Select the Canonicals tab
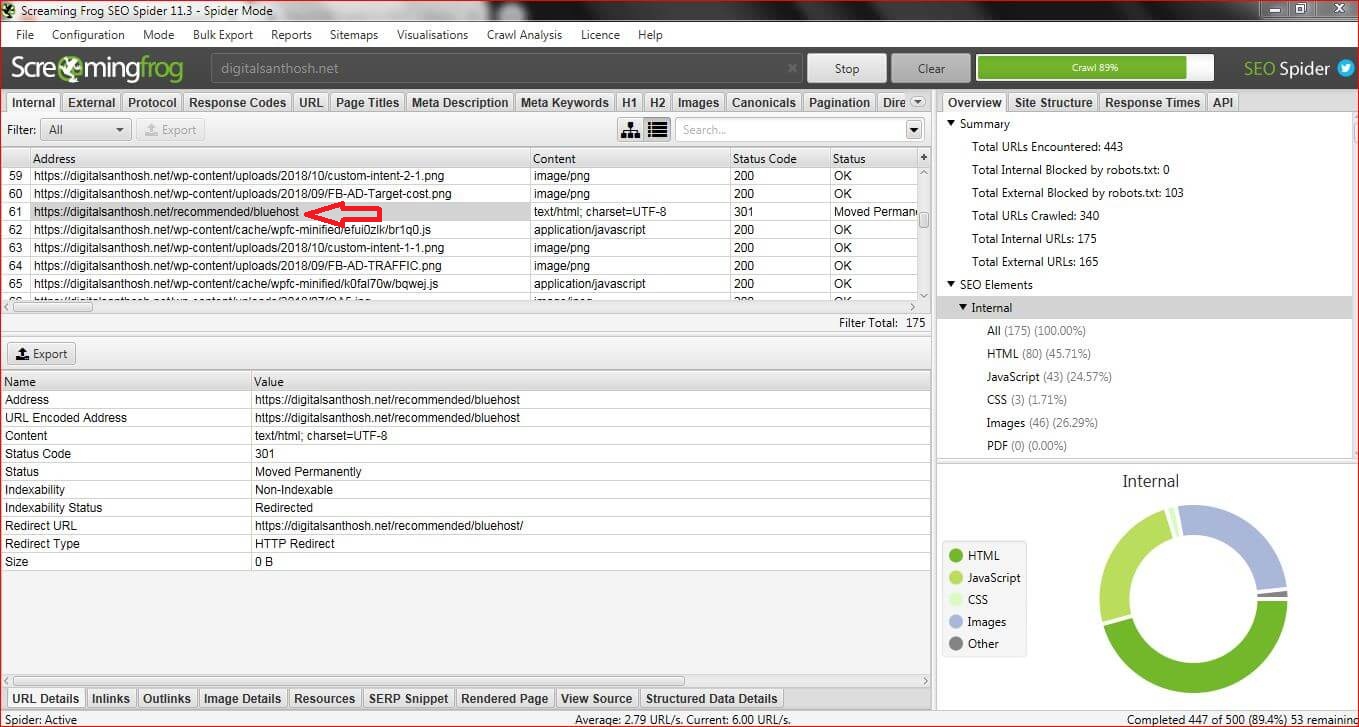The width and height of the screenshot is (1359, 727). 764,102
